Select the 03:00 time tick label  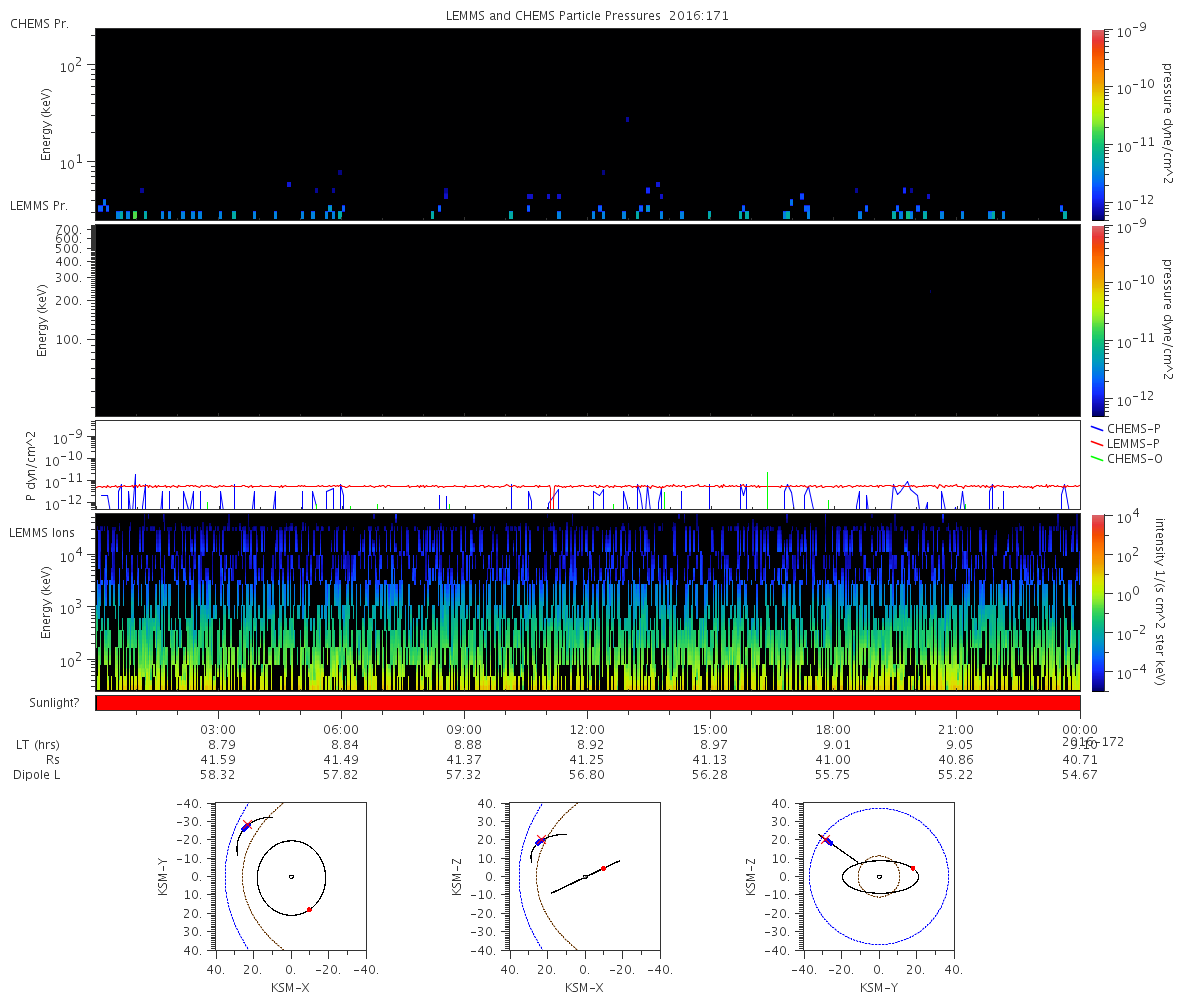[x=218, y=730]
